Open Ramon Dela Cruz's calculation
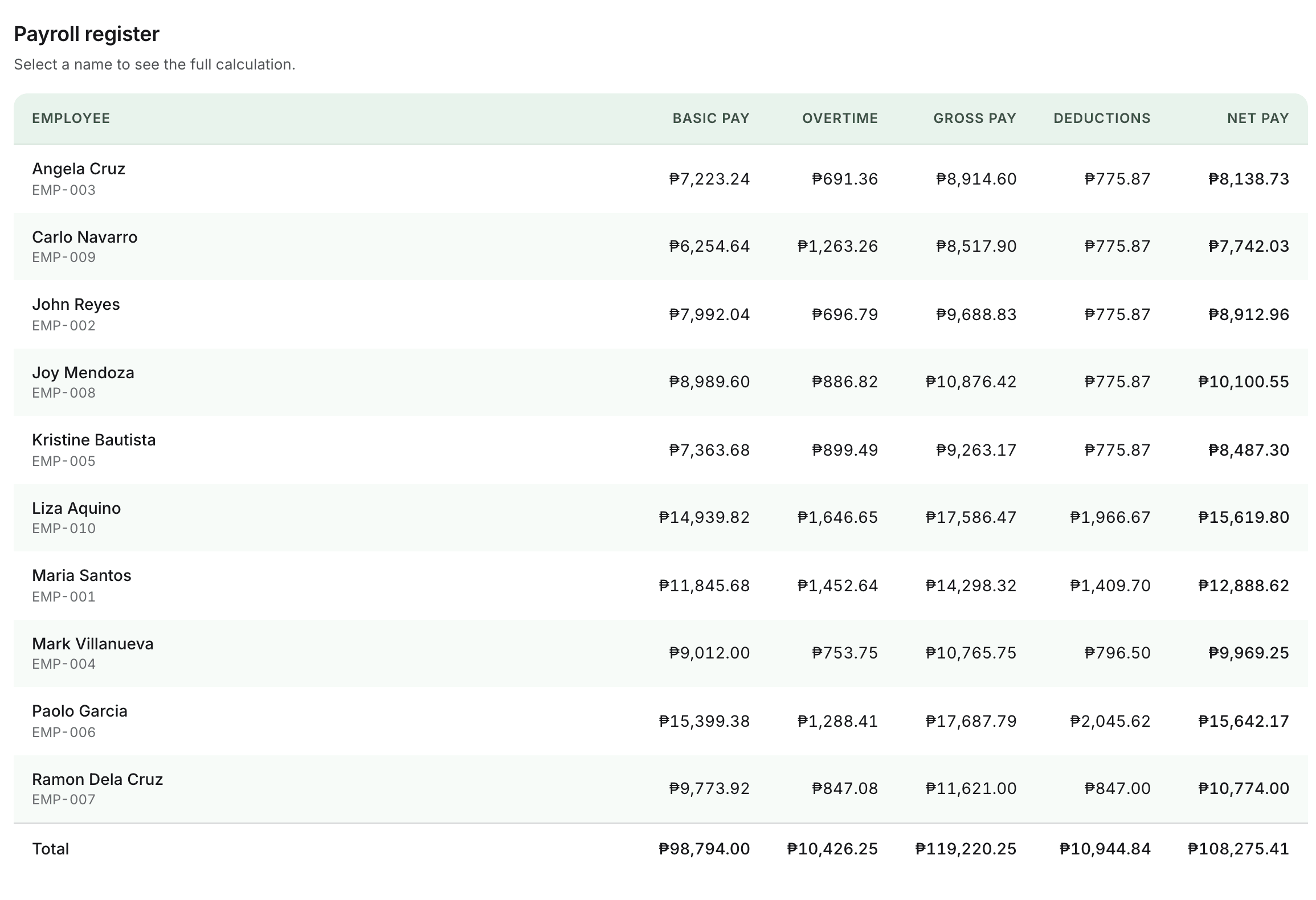Viewport: 1316px width, 900px height. [x=97, y=779]
